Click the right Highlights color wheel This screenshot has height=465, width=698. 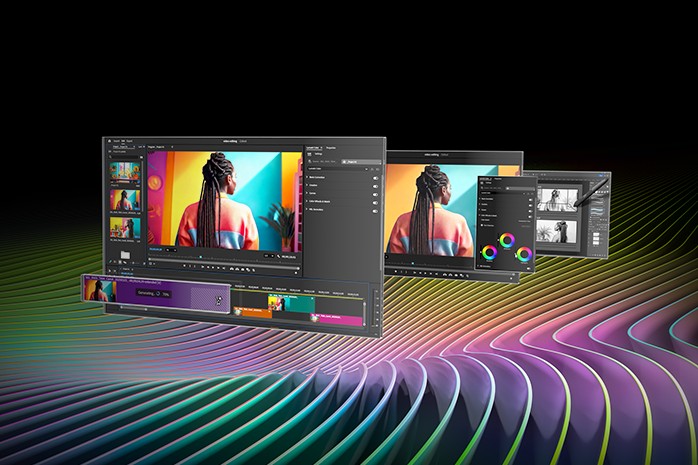coord(524,255)
